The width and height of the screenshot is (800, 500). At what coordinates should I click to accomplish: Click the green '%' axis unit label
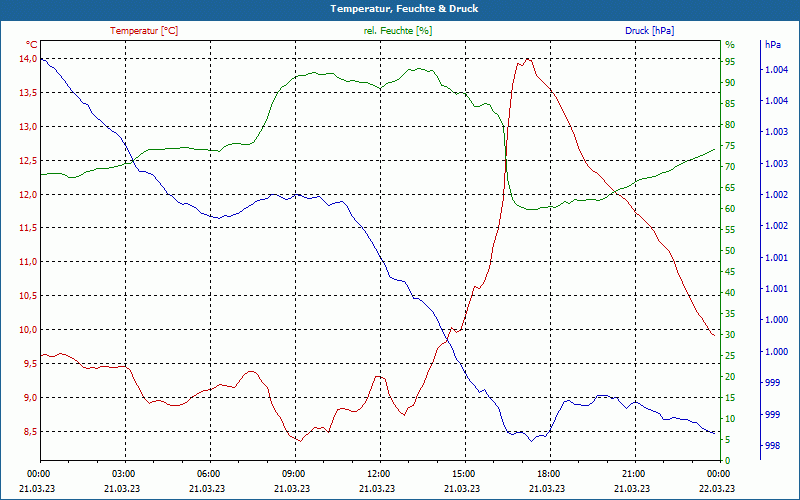(x=730, y=44)
